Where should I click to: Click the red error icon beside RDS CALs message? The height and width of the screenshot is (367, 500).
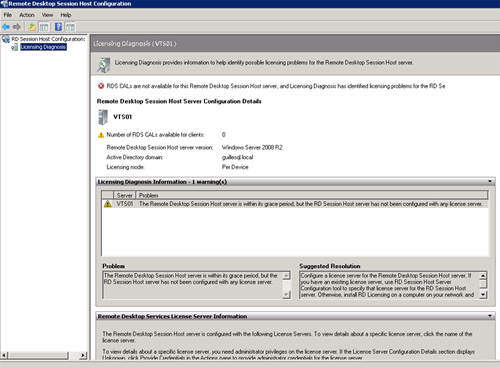(101, 86)
